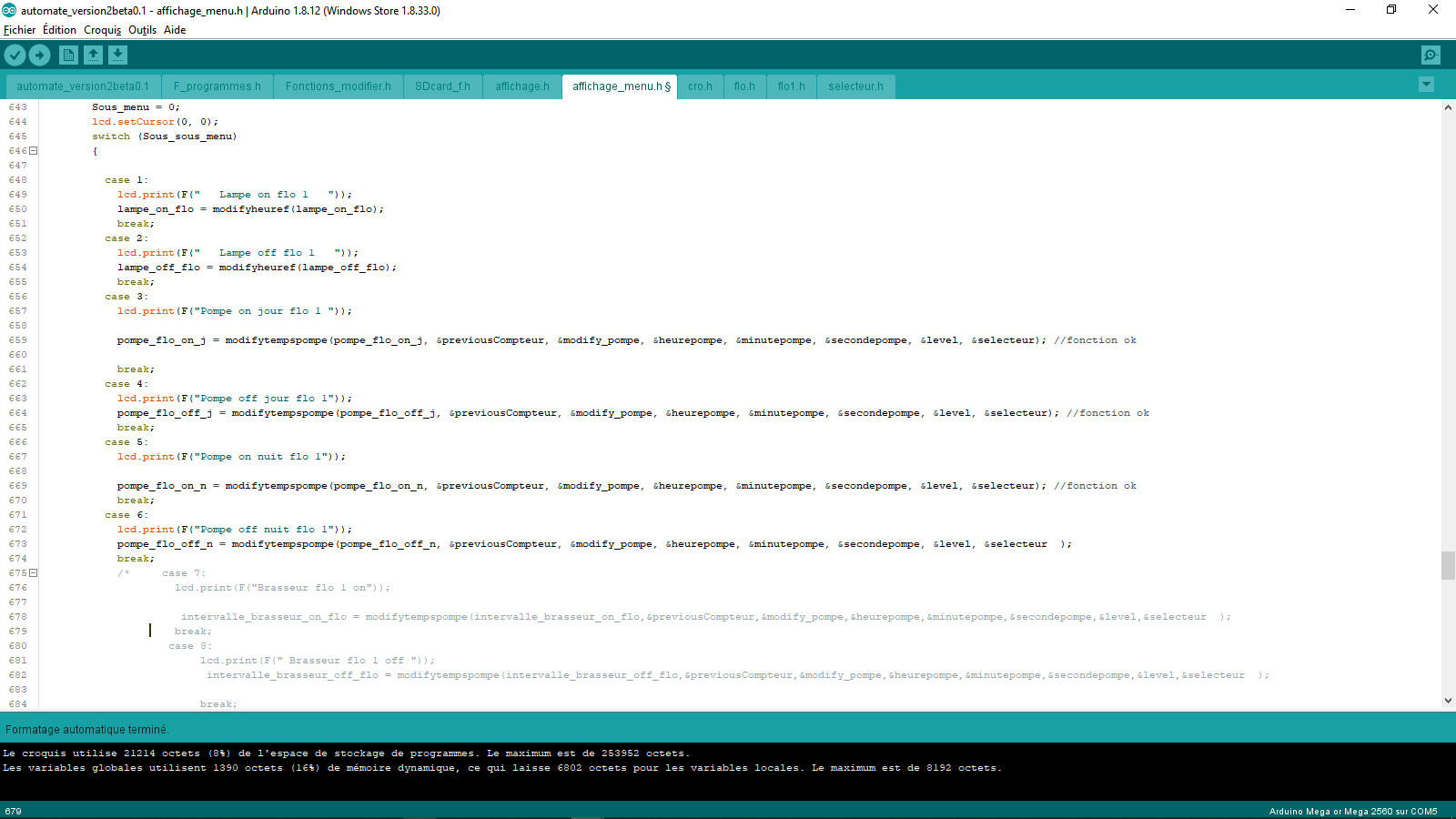Open the Serial Monitor magnifier icon
1456x819 pixels.
(1431, 56)
